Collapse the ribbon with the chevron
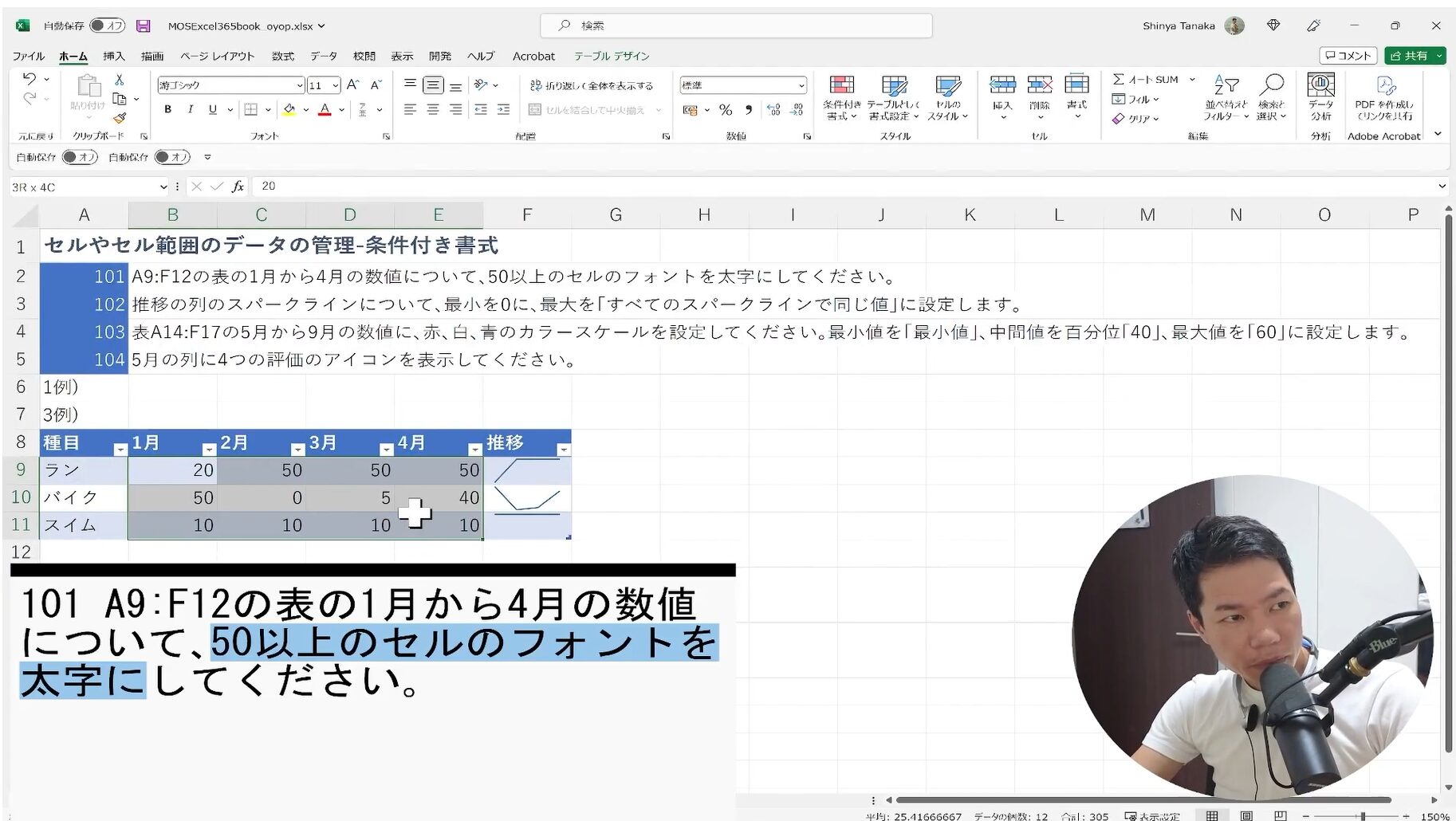Screen dimensions: 1456x821 (1438, 134)
